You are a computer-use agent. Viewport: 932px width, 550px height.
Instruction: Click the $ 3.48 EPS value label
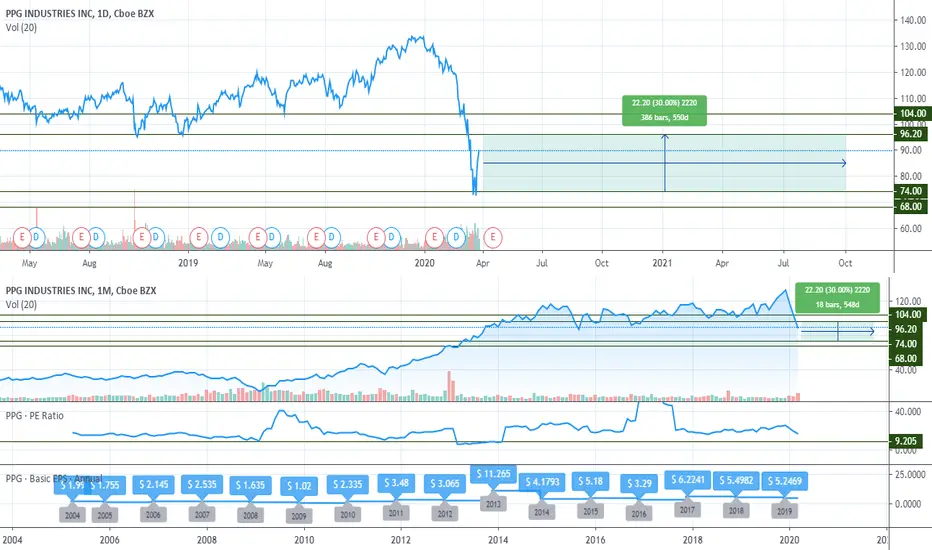pyautogui.click(x=396, y=483)
